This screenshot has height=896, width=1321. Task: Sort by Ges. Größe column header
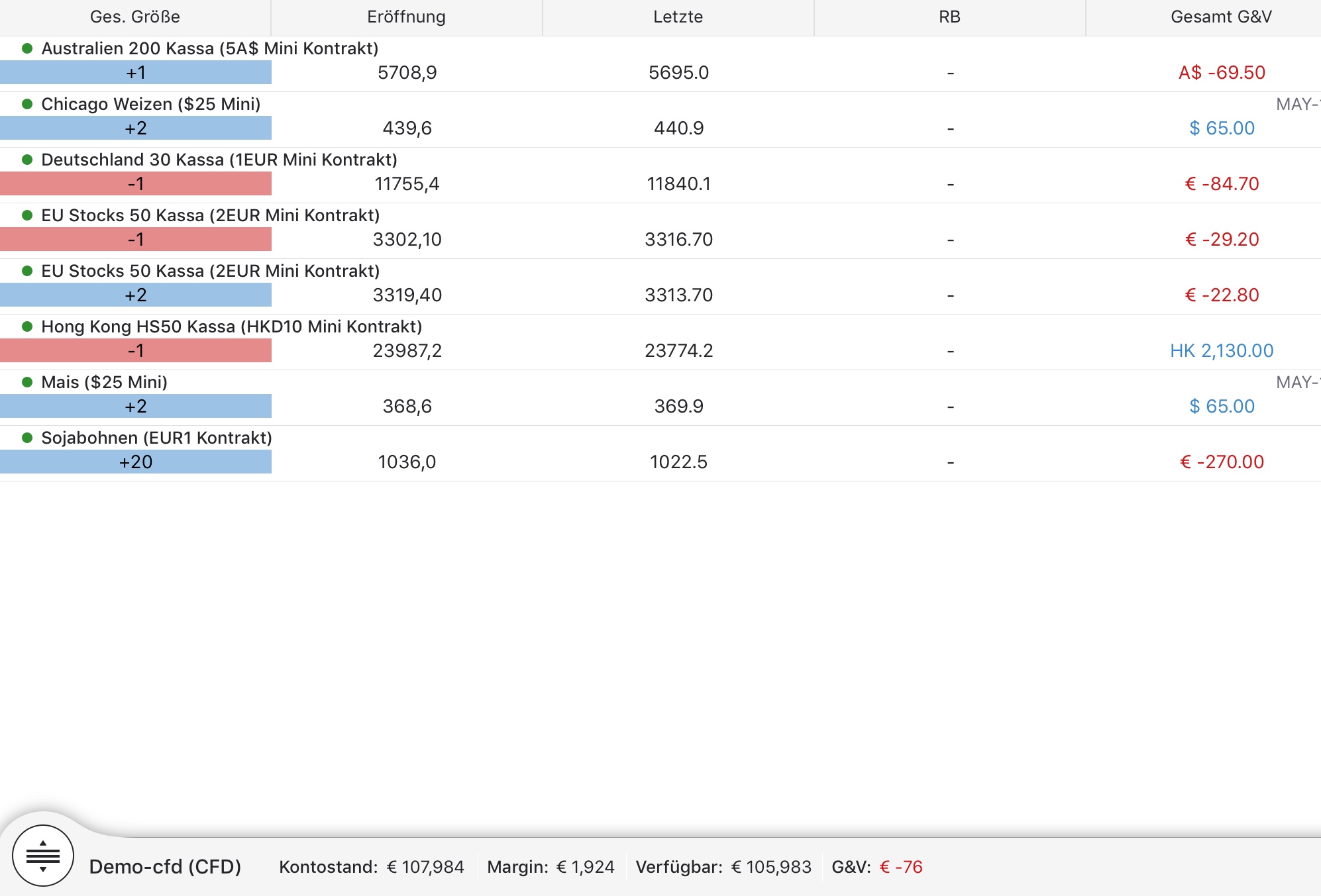coord(135,17)
